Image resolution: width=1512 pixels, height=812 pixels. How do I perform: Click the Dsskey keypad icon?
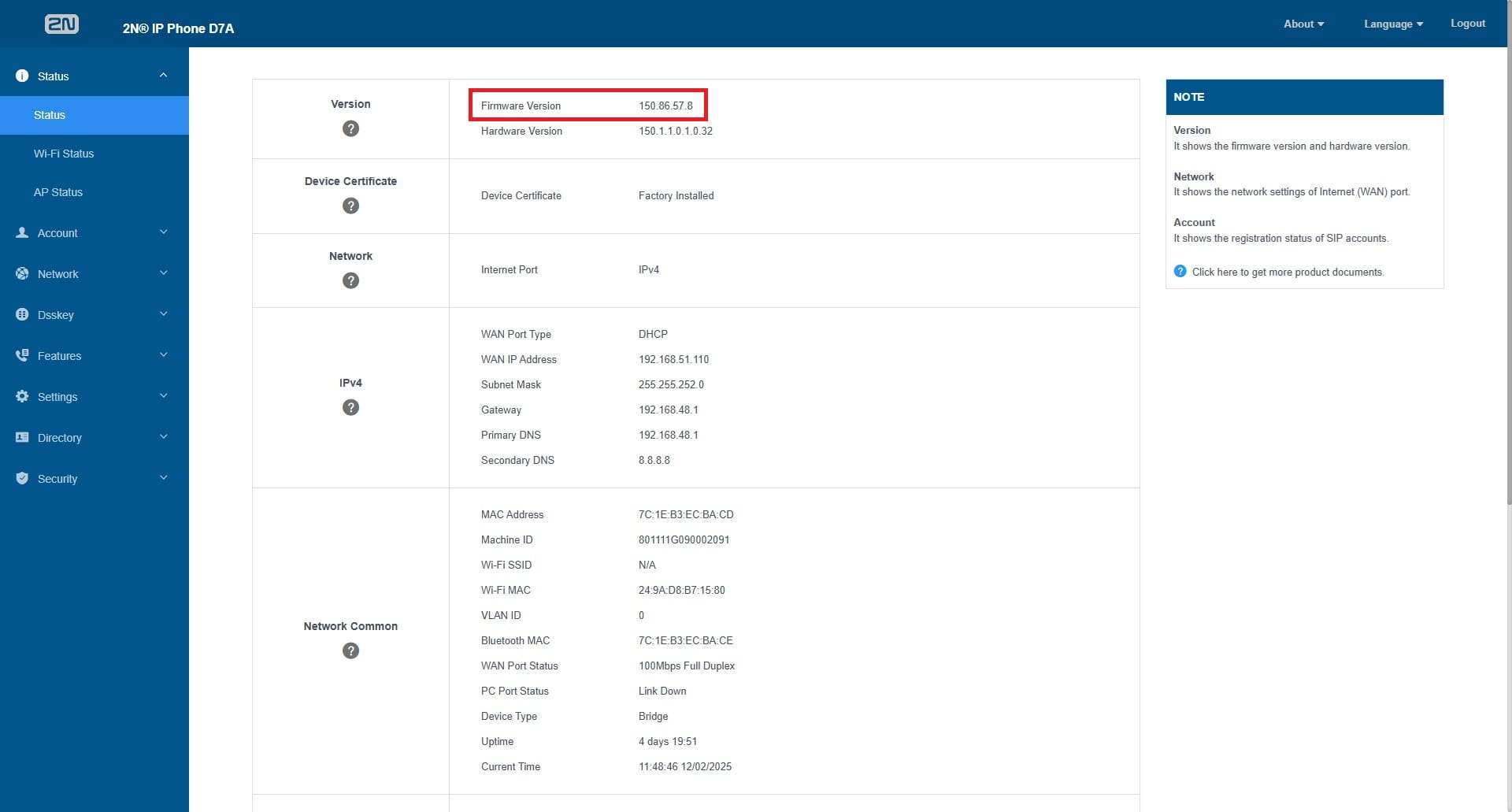[x=22, y=314]
